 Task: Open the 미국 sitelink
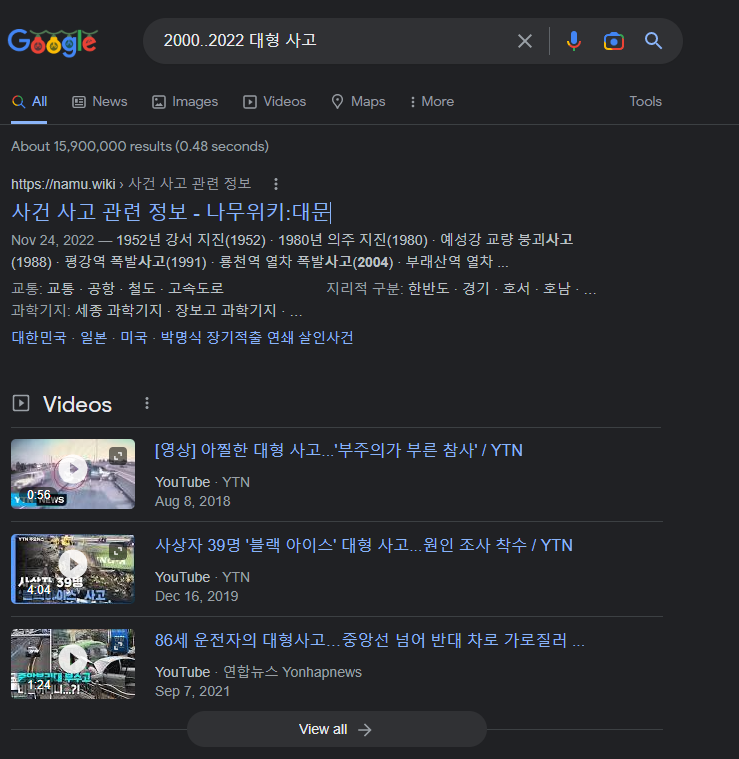coord(134,337)
